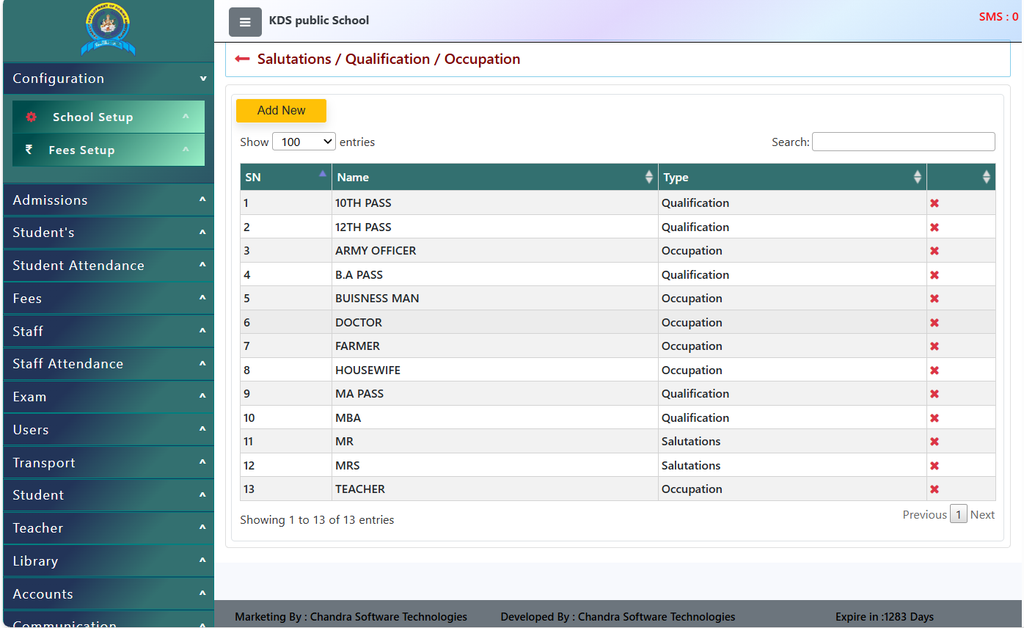The height and width of the screenshot is (628, 1024).
Task: Delete the DOCTOR row
Action: [x=934, y=322]
